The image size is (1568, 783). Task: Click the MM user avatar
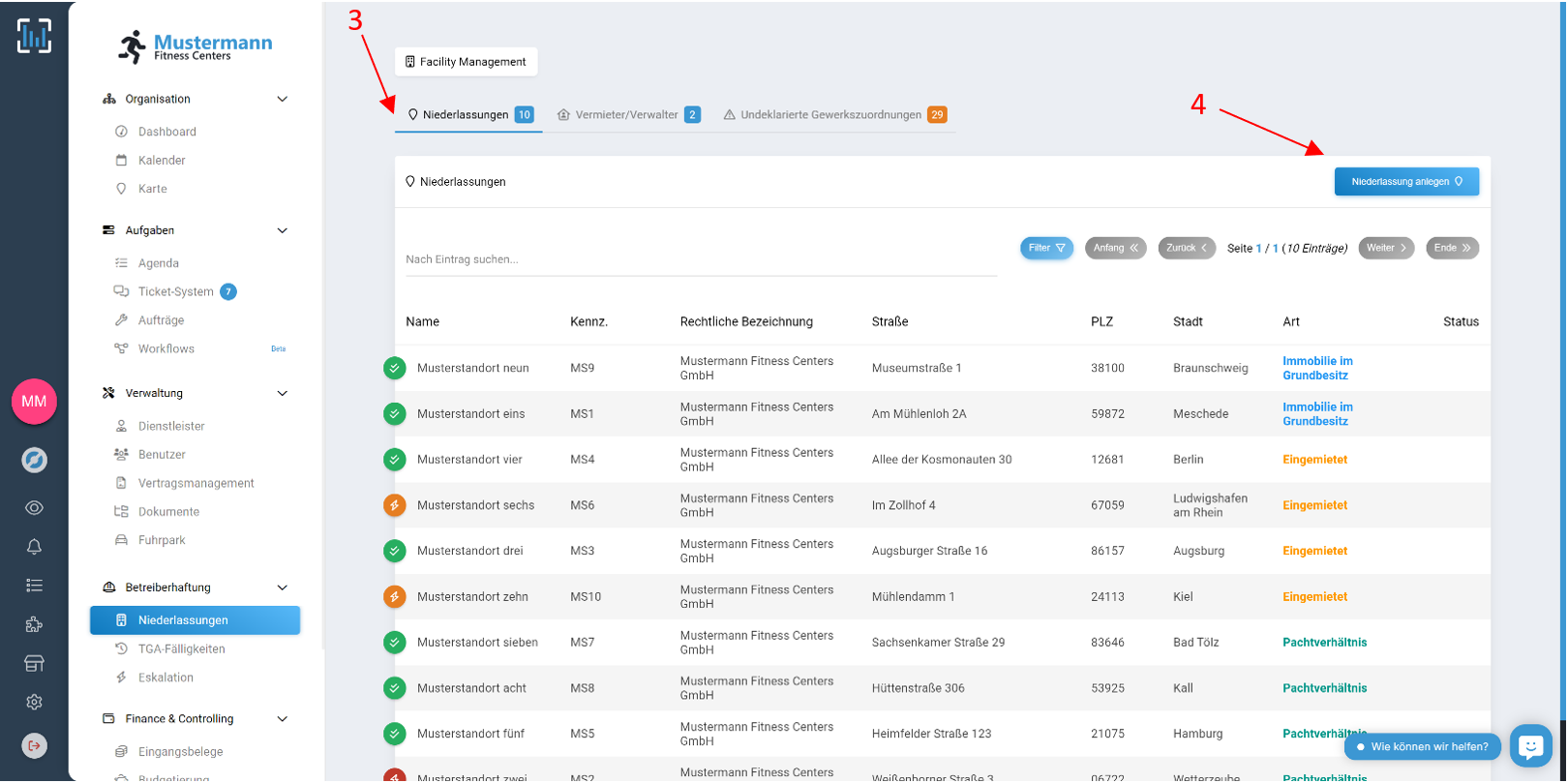point(34,402)
